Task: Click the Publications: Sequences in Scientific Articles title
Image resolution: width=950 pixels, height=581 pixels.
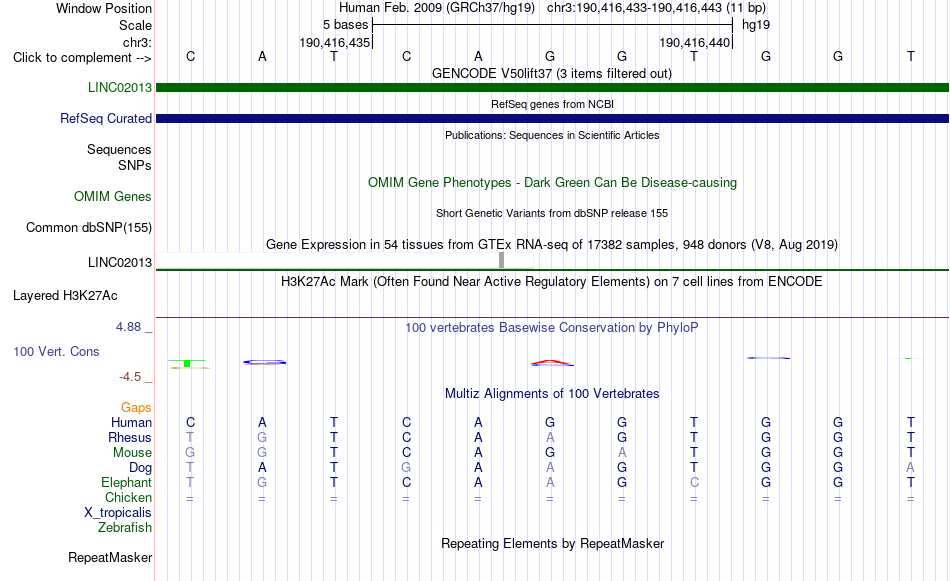Action: click(552, 136)
